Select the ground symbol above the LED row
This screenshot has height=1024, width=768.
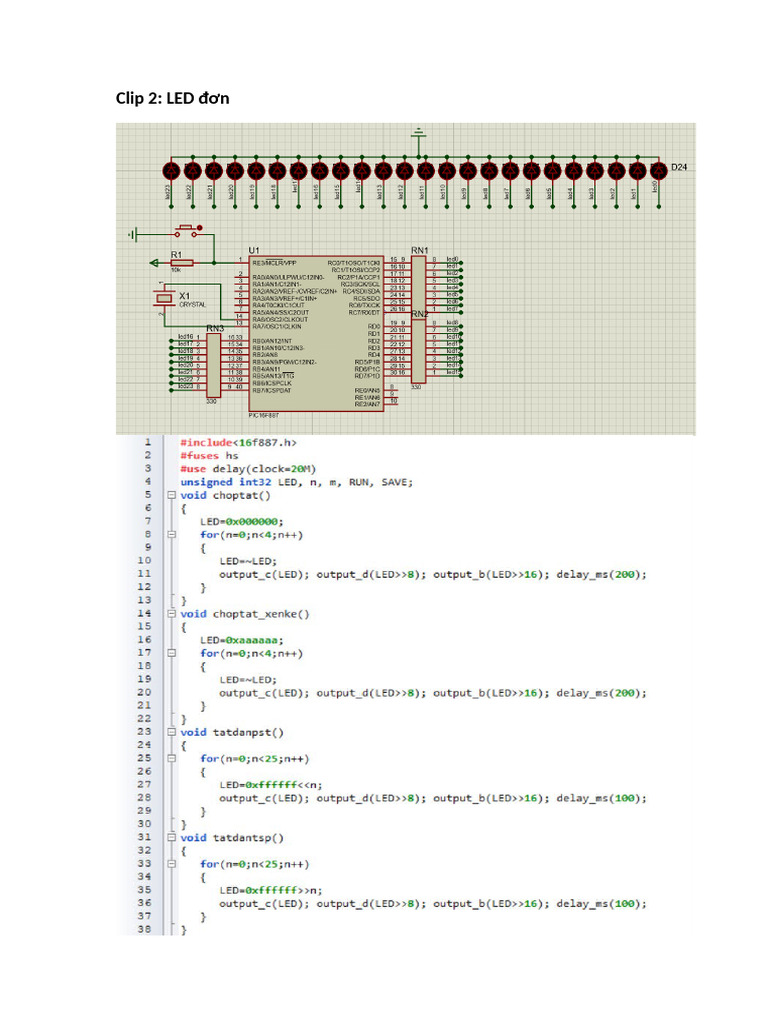coord(420,133)
